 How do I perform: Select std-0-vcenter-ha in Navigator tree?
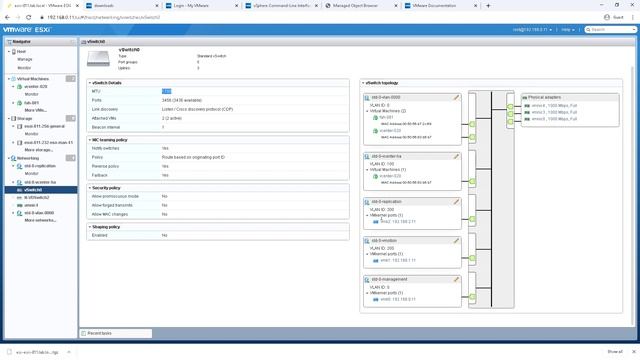coord(40,182)
